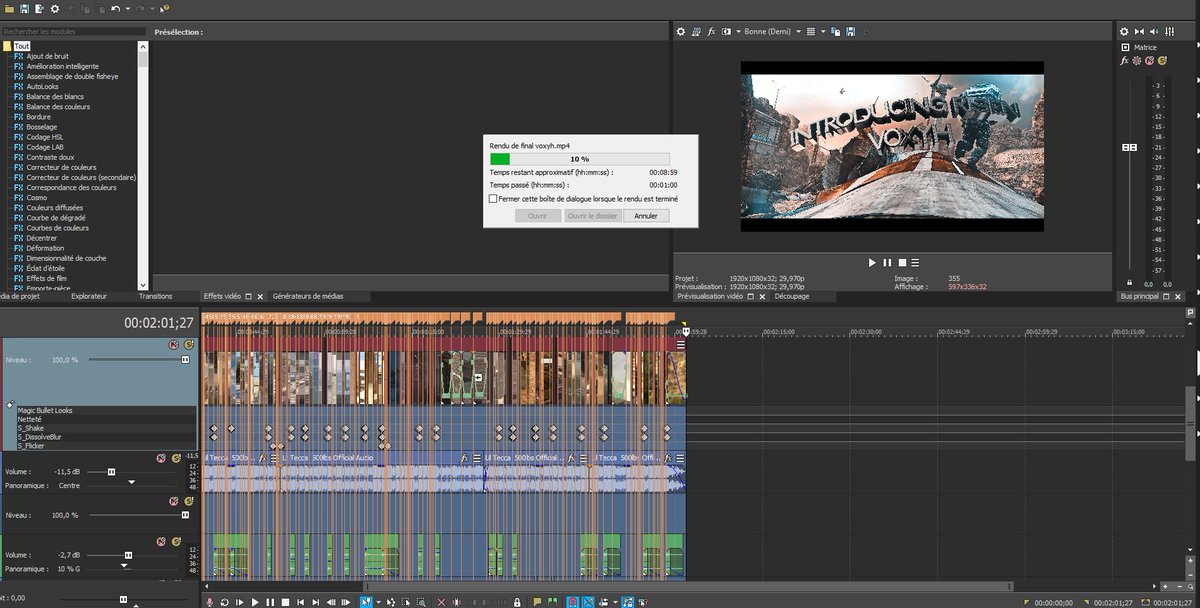Screen dimensions: 1200x608
Task: Open the What's This help pointer
Action: click(165, 8)
